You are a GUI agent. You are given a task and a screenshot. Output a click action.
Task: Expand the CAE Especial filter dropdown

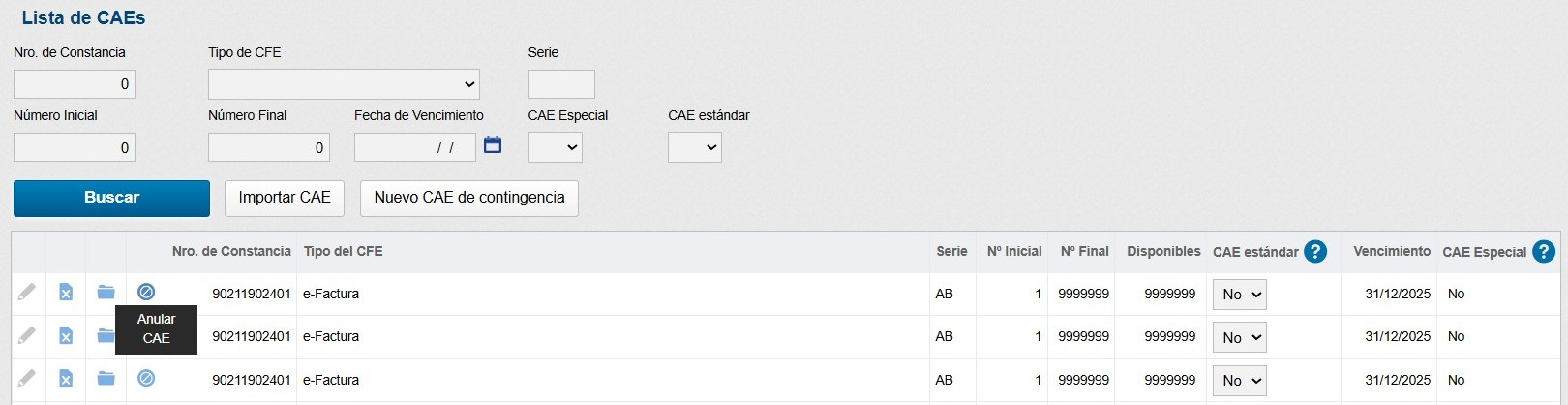click(555, 147)
